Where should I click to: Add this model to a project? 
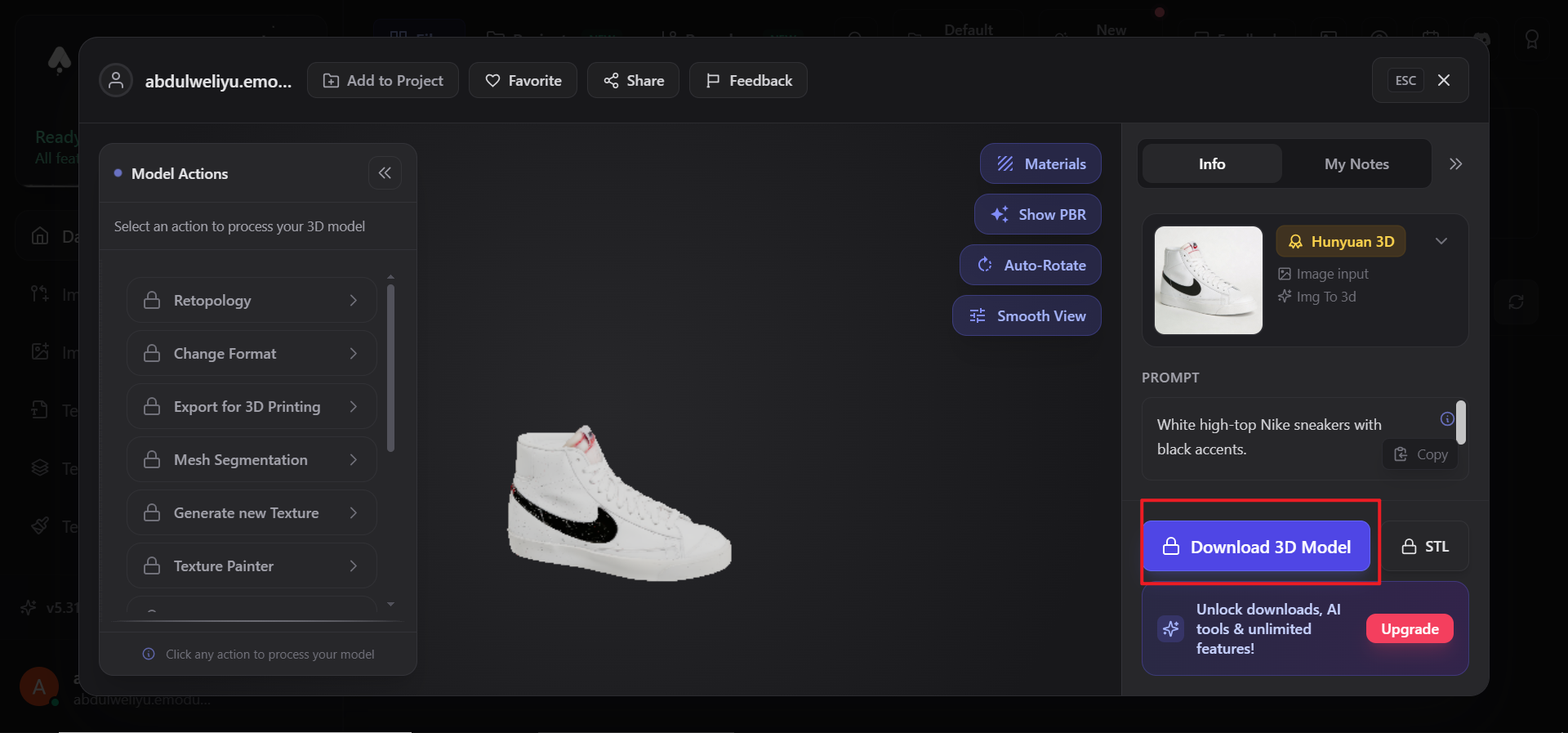383,80
